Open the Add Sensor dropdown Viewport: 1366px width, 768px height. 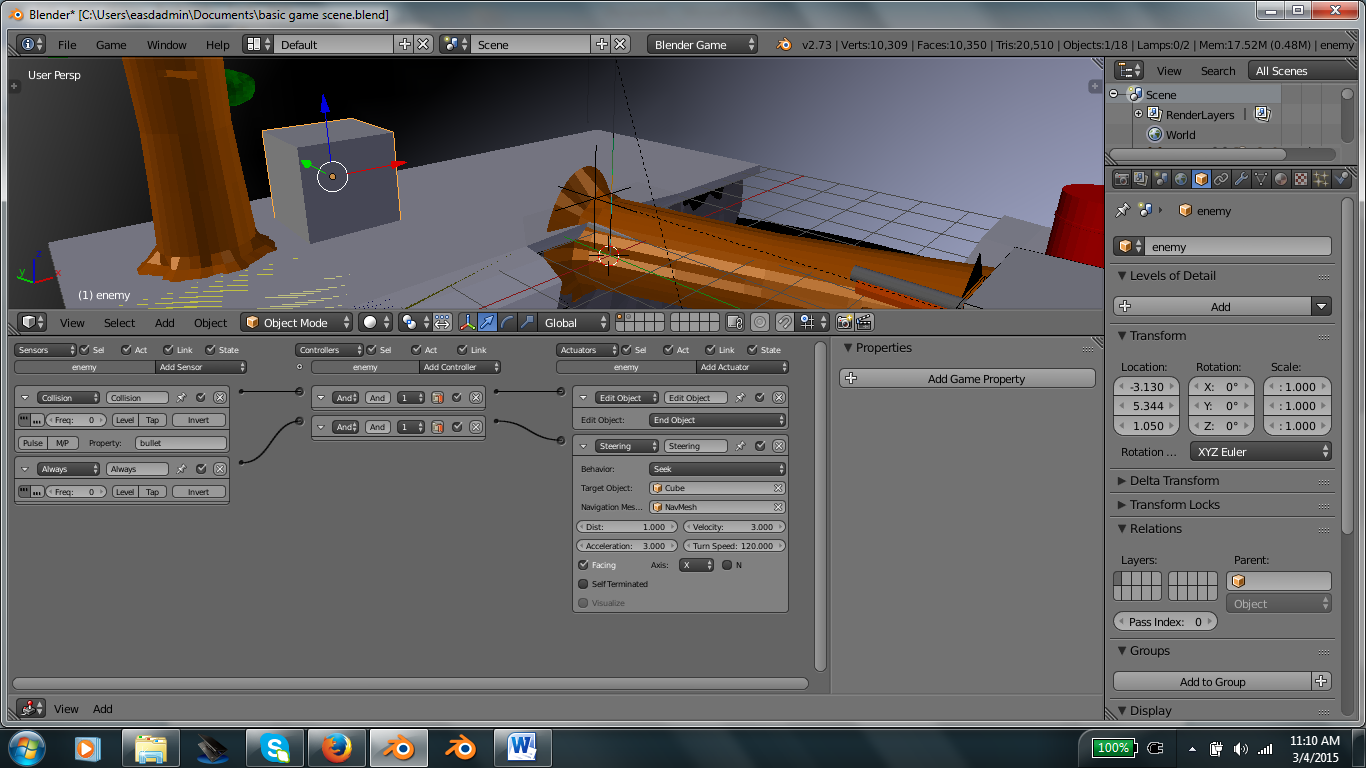click(201, 367)
